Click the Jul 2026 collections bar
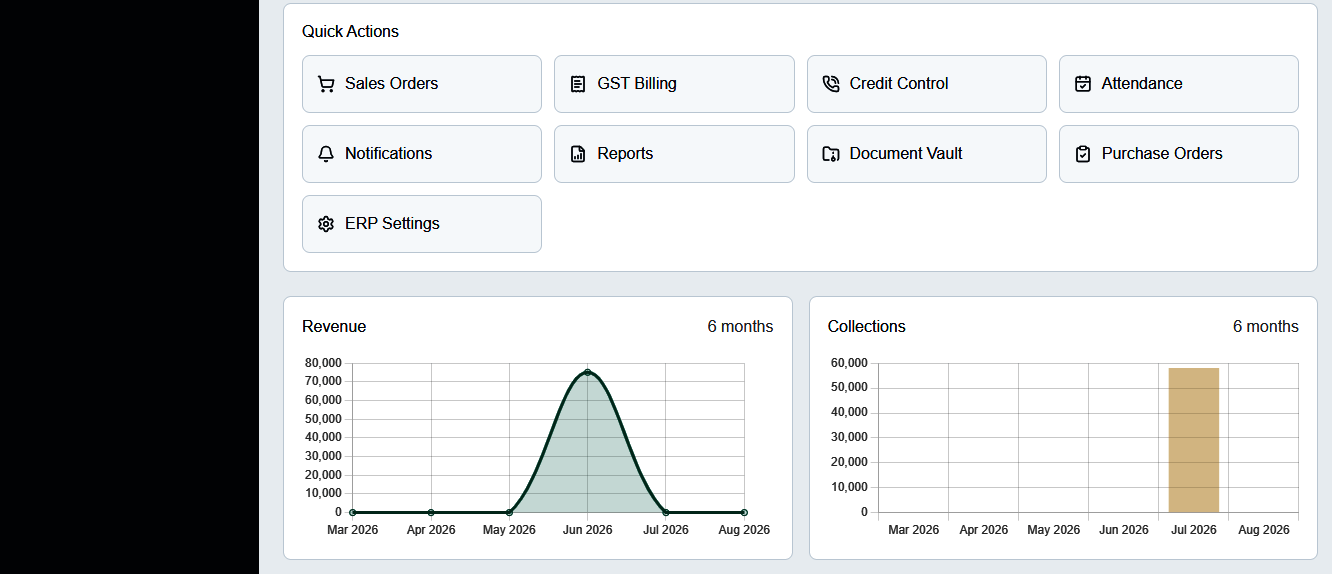The width and height of the screenshot is (1332, 574). (x=1194, y=440)
